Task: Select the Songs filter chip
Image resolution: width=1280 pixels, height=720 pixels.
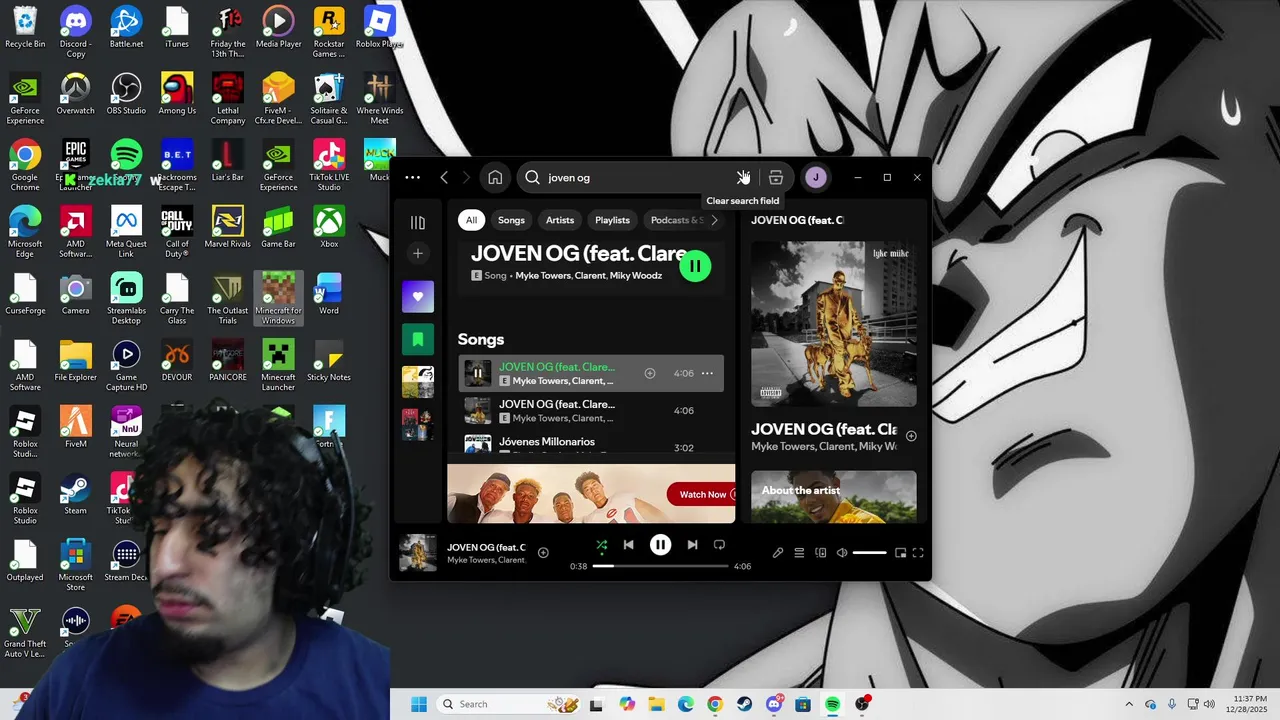Action: pos(511,220)
